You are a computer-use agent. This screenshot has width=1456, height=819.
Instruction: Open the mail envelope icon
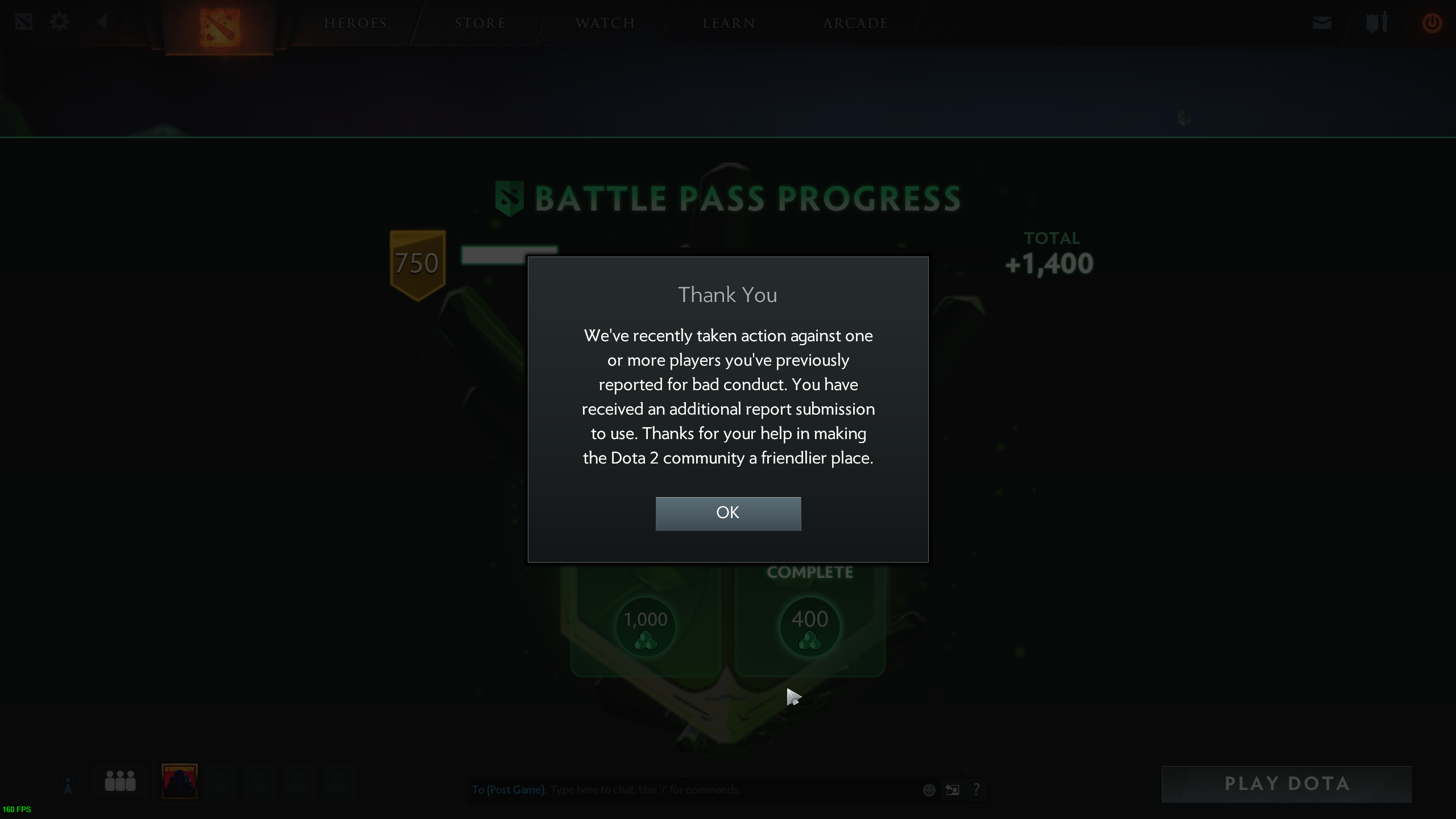click(x=1322, y=23)
